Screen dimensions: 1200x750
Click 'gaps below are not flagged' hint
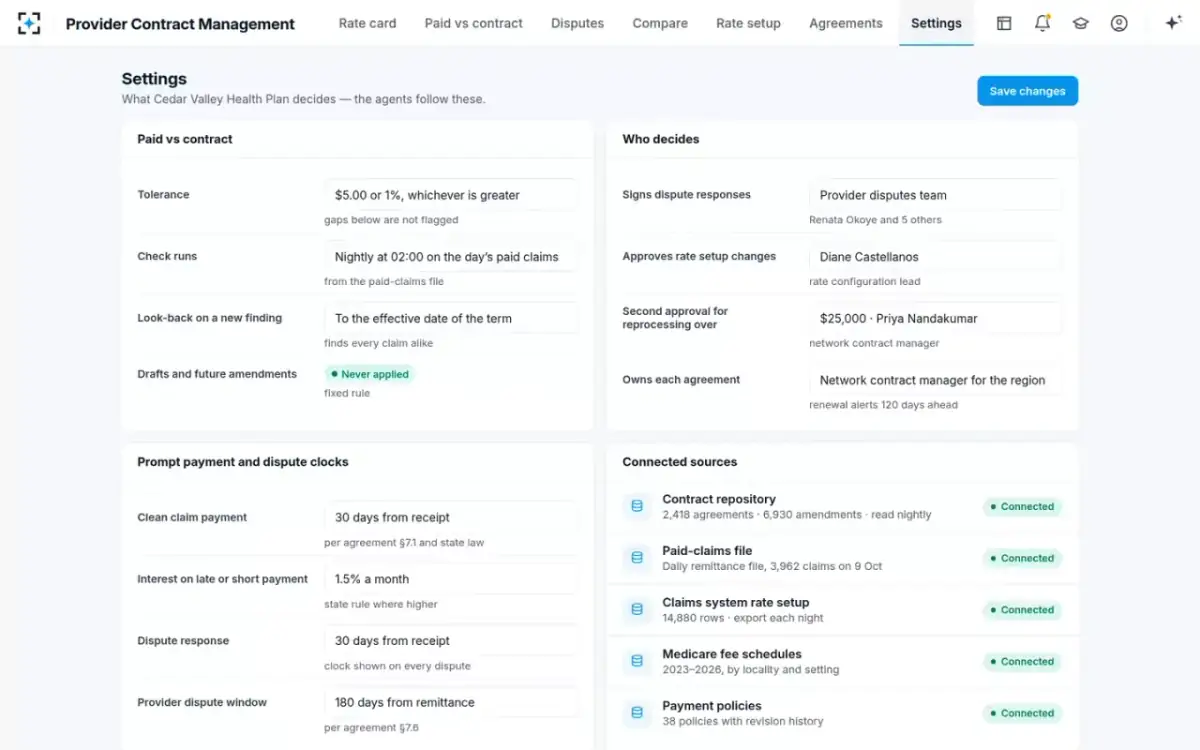tap(391, 220)
